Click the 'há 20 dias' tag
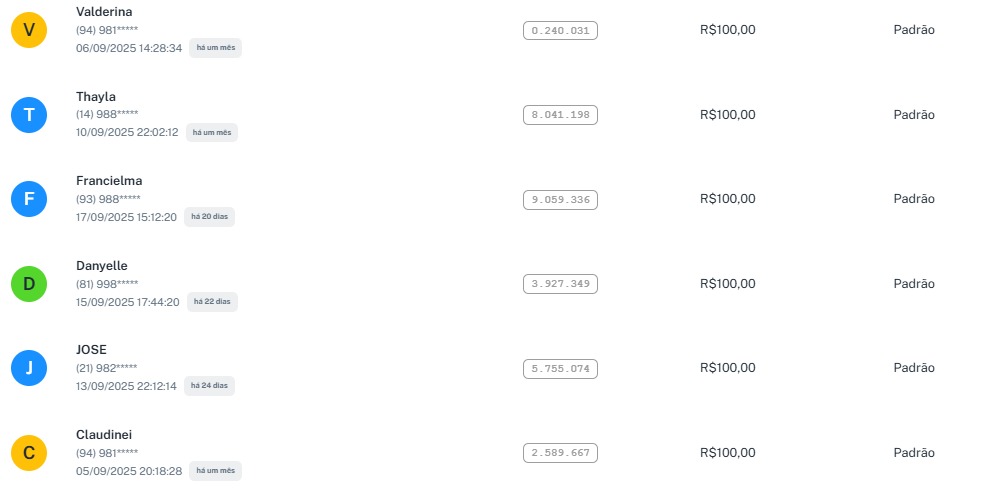This screenshot has width=994, height=490. coord(209,217)
